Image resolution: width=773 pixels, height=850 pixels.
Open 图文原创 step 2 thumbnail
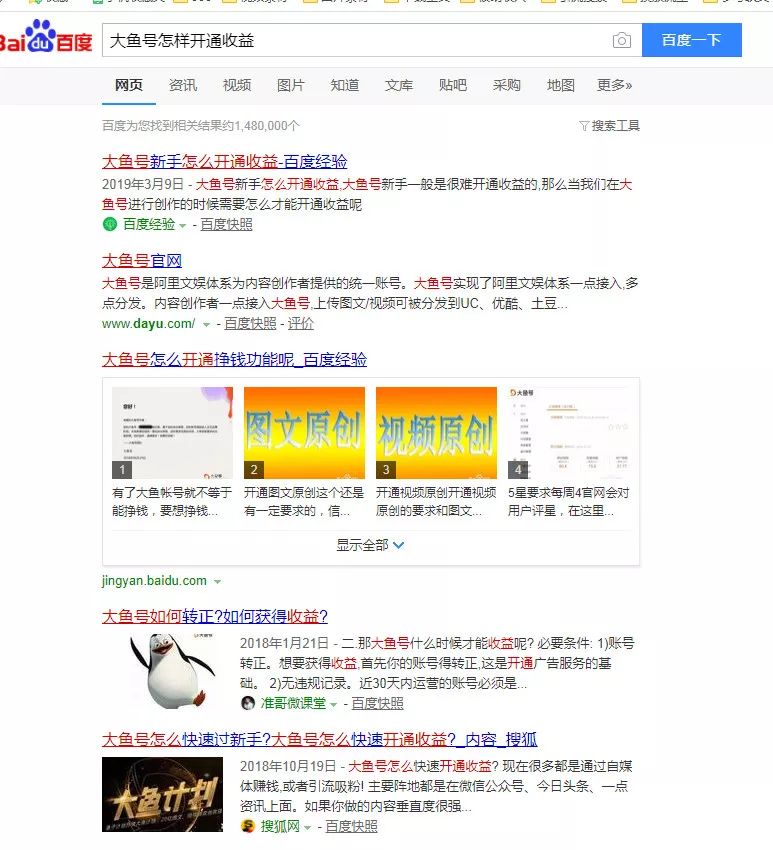point(304,433)
